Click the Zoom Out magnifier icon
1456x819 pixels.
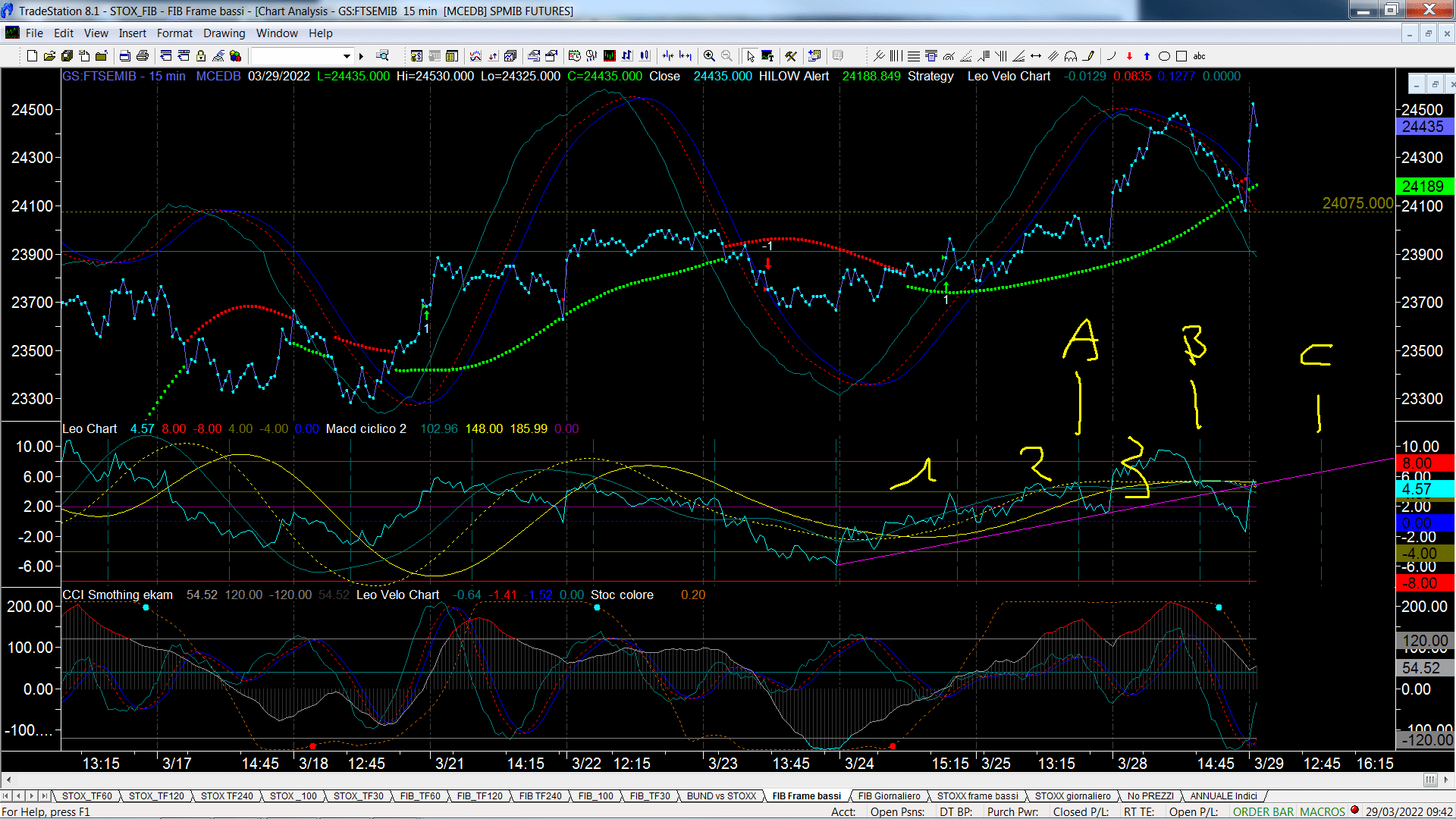726,56
